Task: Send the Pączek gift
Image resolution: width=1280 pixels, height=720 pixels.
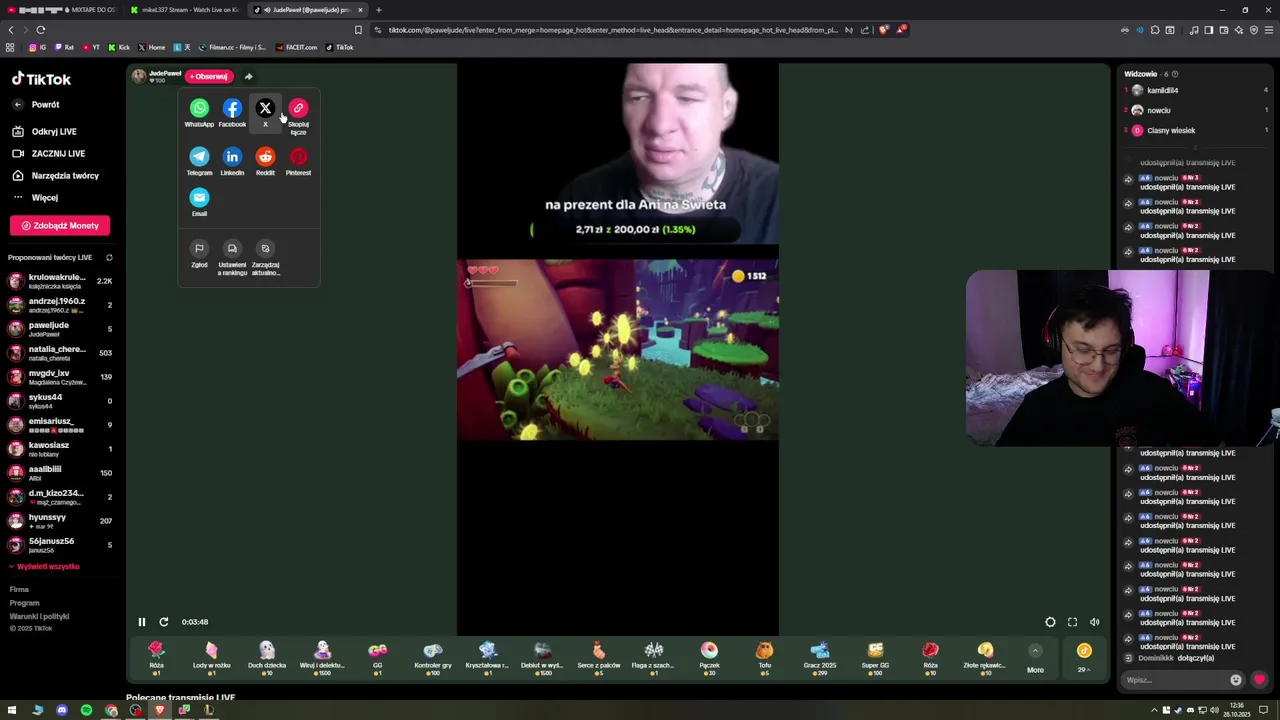Action: pos(709,658)
